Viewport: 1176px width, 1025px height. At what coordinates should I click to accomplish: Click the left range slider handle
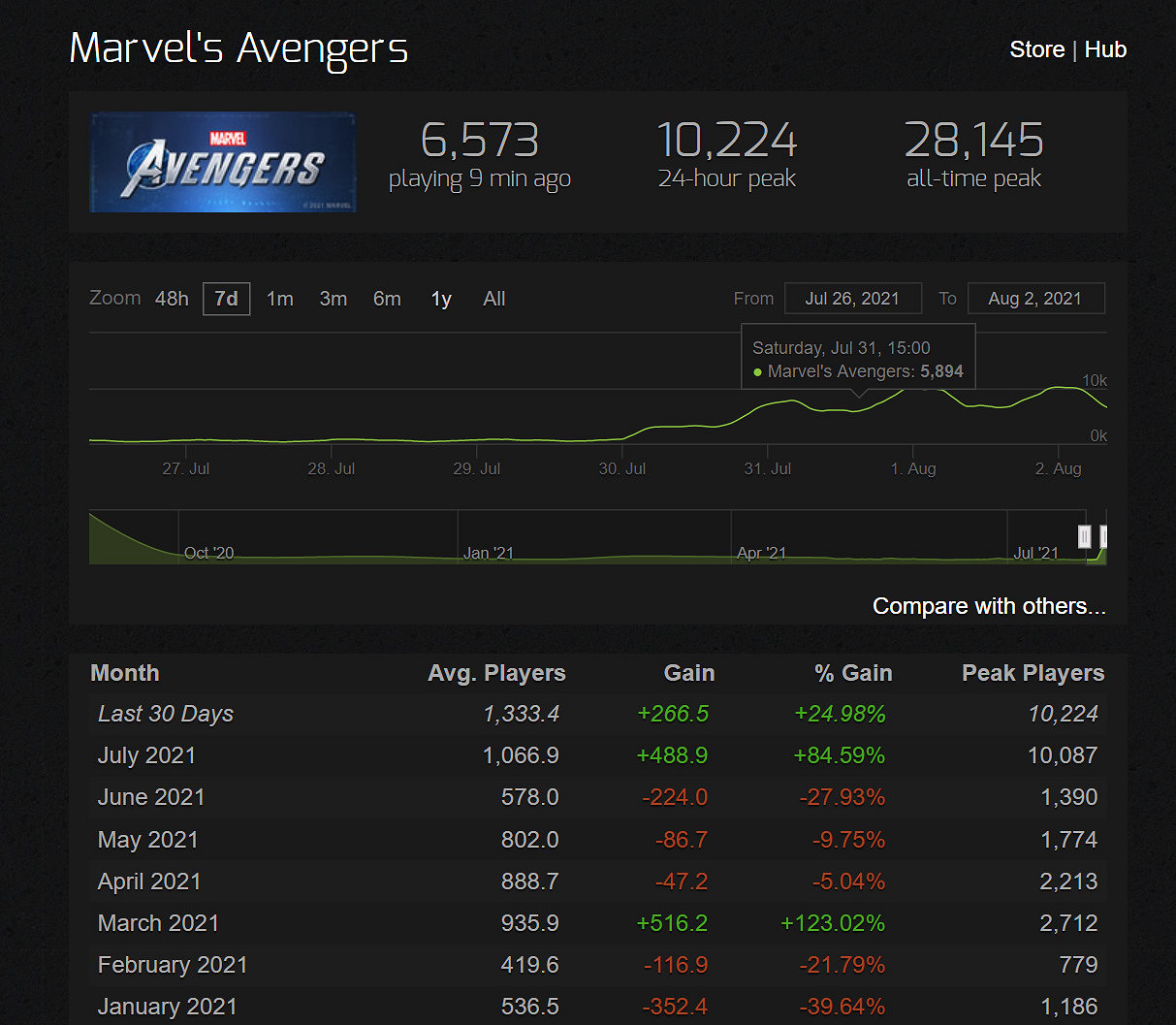tap(1086, 535)
